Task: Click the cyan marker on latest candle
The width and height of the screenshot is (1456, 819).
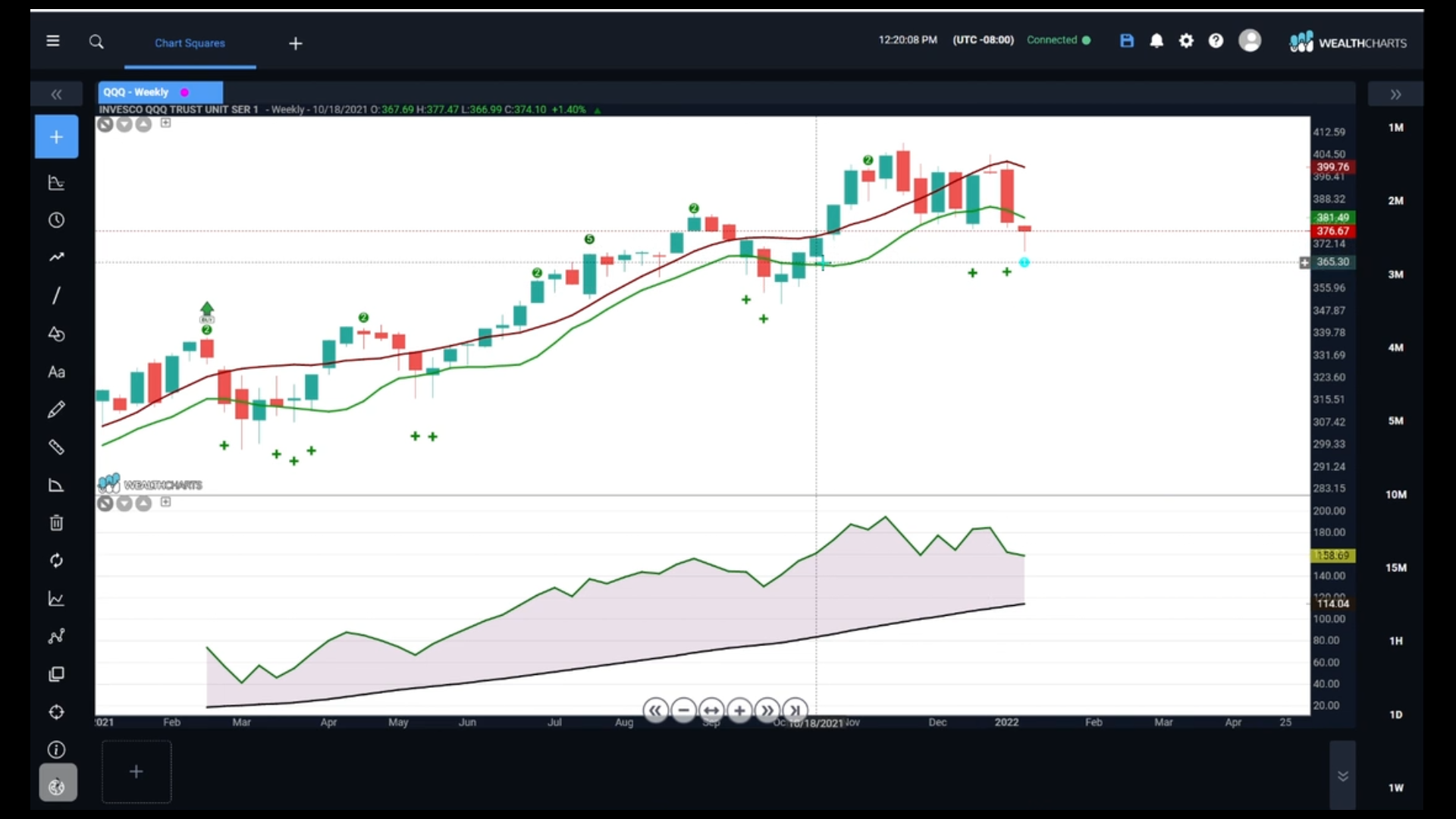Action: pos(1025,262)
